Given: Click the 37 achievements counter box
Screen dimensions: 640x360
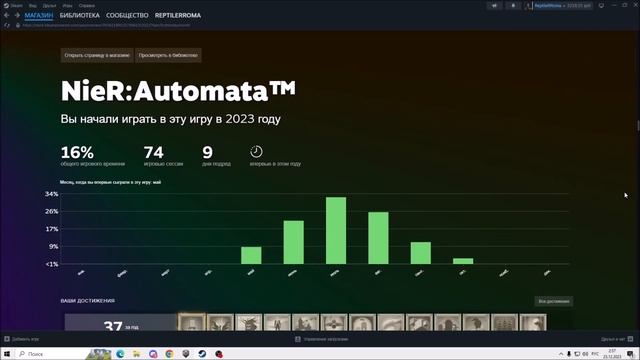Looking at the screenshot, I should pos(120,322).
